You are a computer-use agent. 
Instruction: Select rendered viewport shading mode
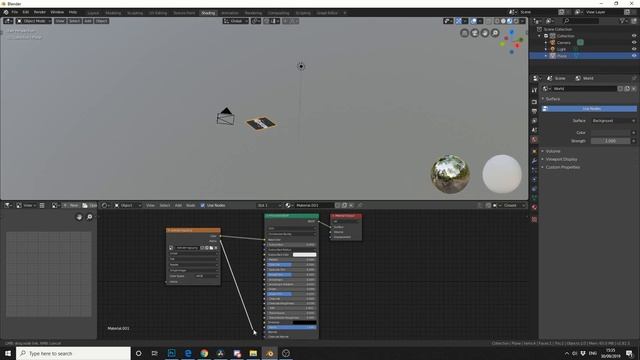[x=516, y=21]
